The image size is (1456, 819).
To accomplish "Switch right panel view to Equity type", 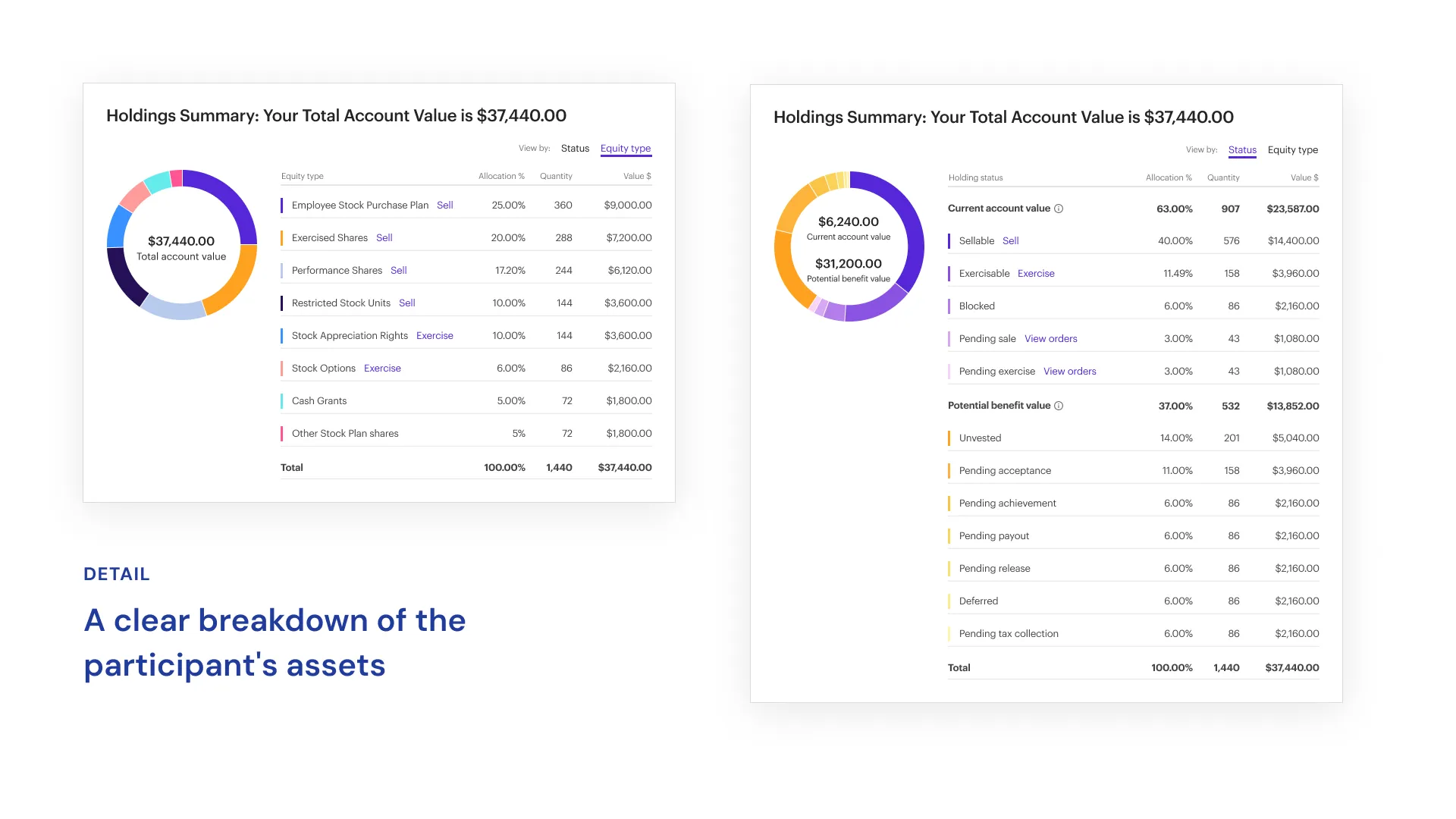I will [x=1292, y=150].
